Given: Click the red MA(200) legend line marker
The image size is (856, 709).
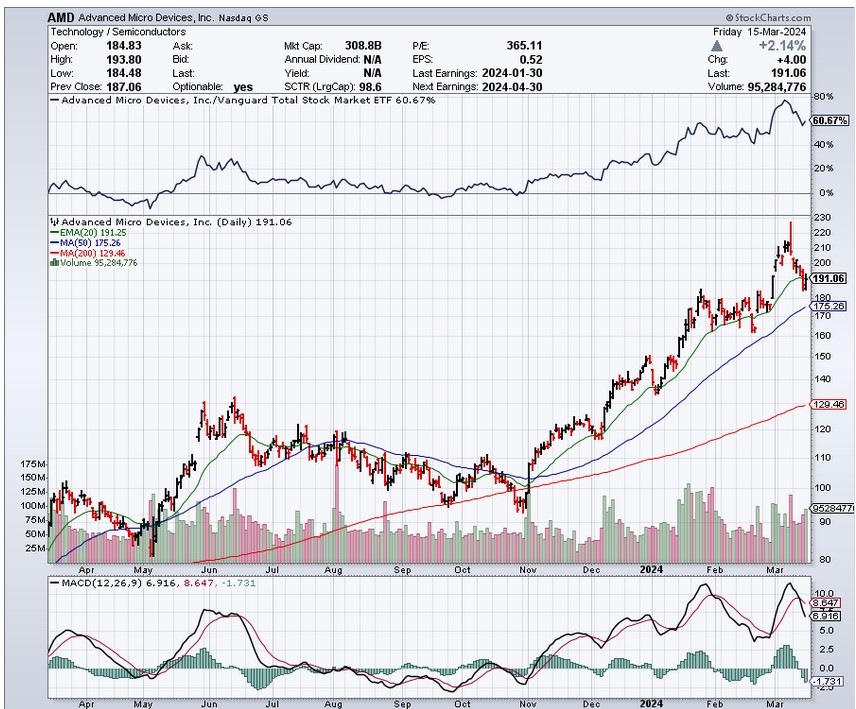Looking at the screenshot, I should 55,252.
